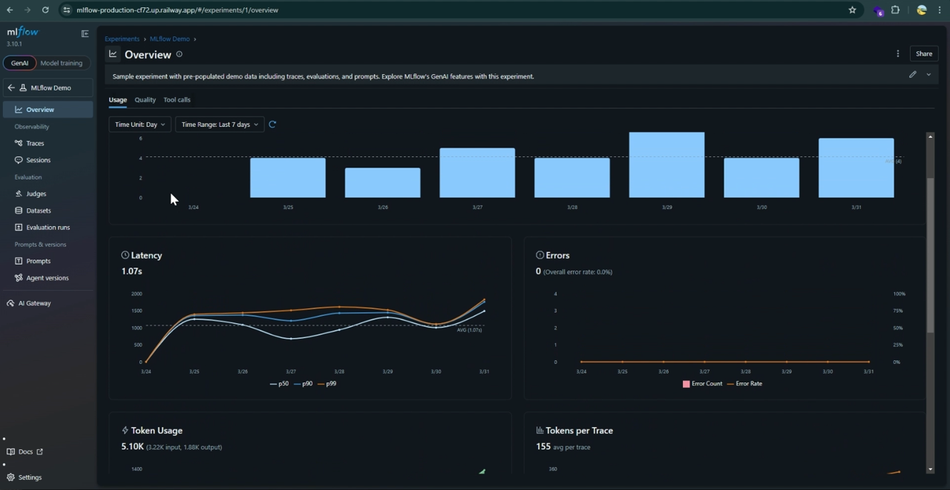Screen dimensions: 950x490
Task: Go back using the MLflow Demo arrow
Action: pos(11,88)
